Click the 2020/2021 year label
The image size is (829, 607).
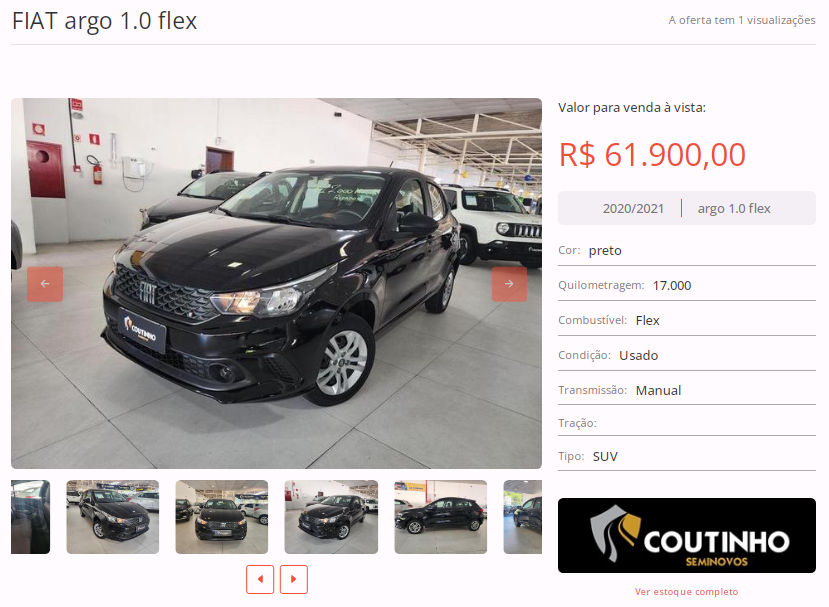click(633, 208)
